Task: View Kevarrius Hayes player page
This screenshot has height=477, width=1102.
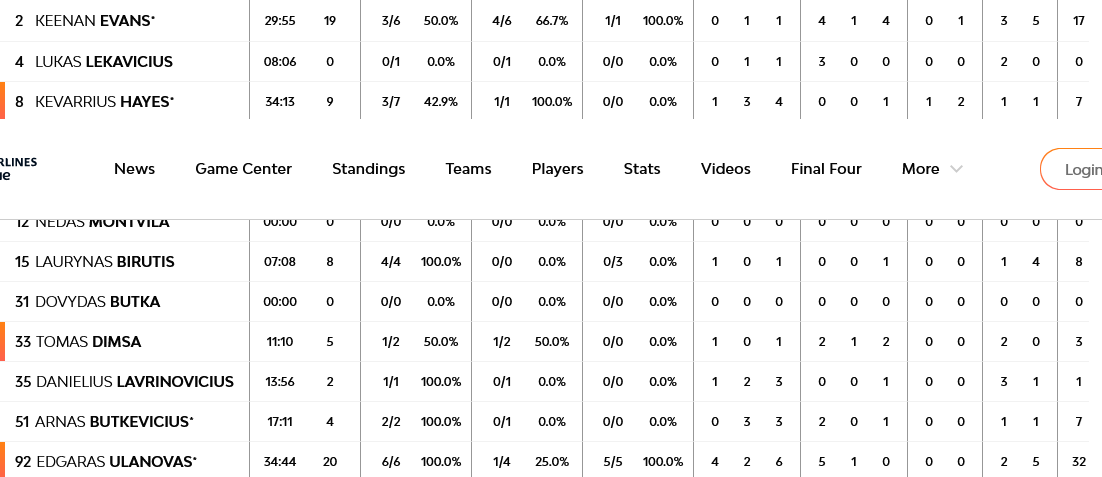Action: (x=104, y=102)
